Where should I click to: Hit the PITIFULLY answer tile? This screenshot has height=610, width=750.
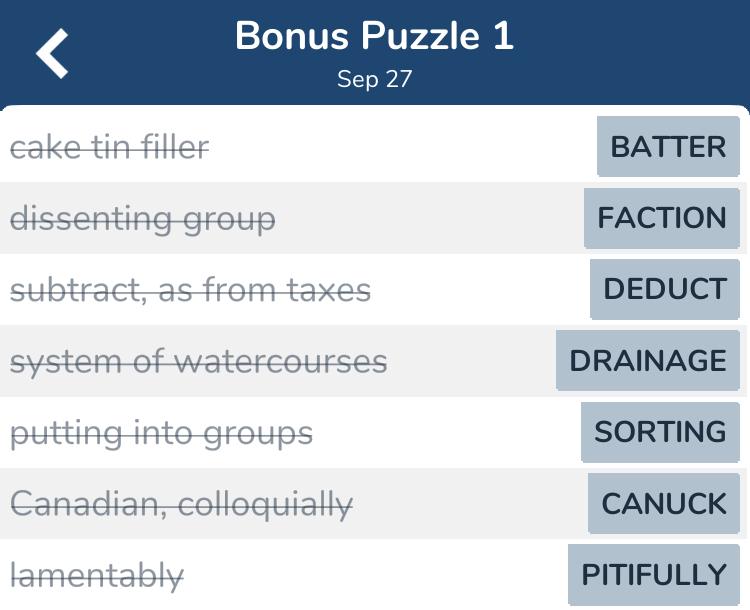pyautogui.click(x=654, y=575)
